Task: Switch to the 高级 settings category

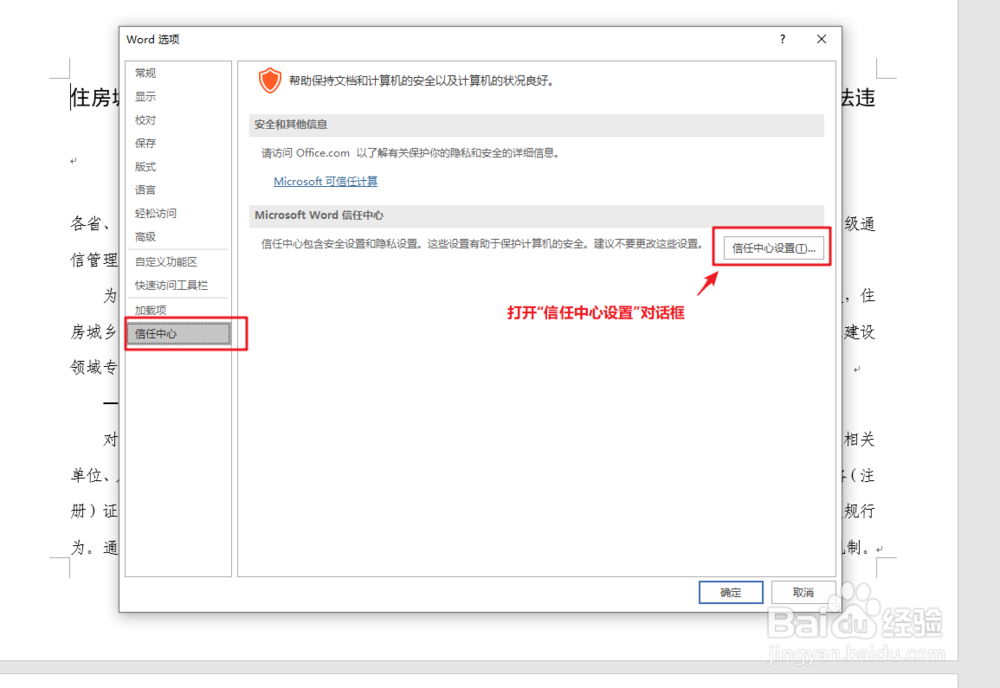Action: 144,237
